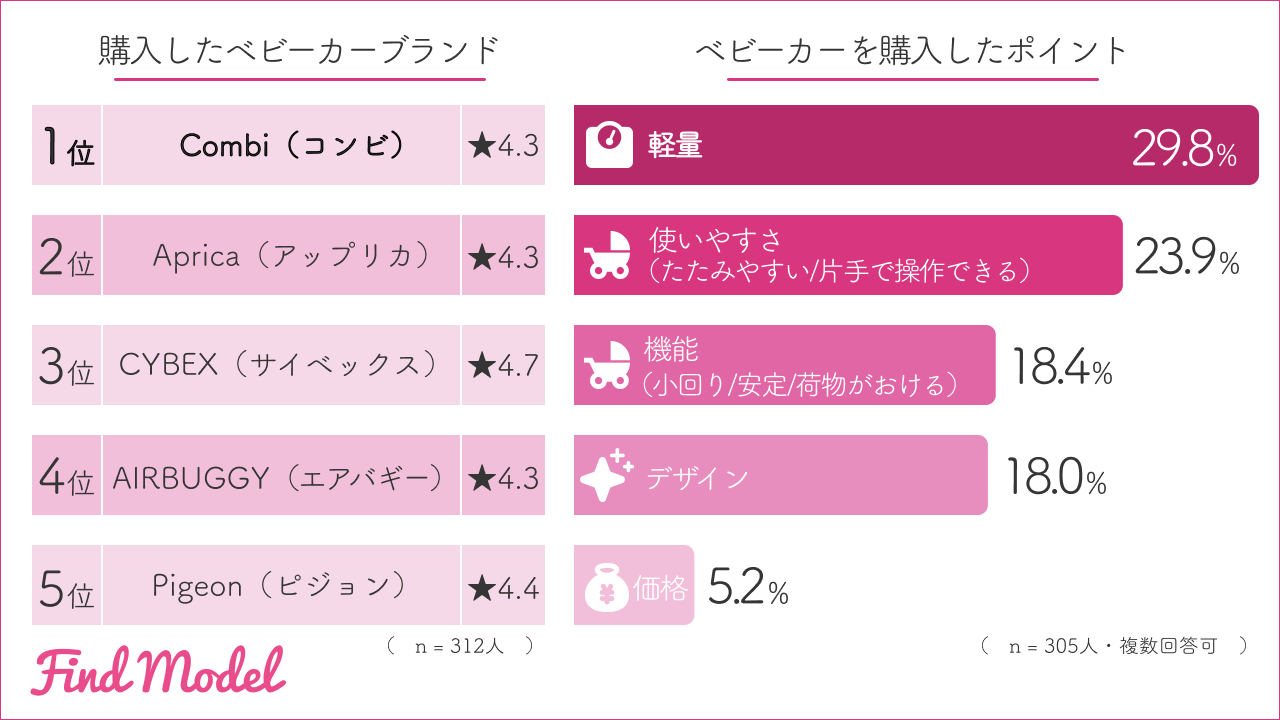1280x720 pixels.
Task: Click the 購入したベビーカーブランド heading
Action: click(x=299, y=50)
